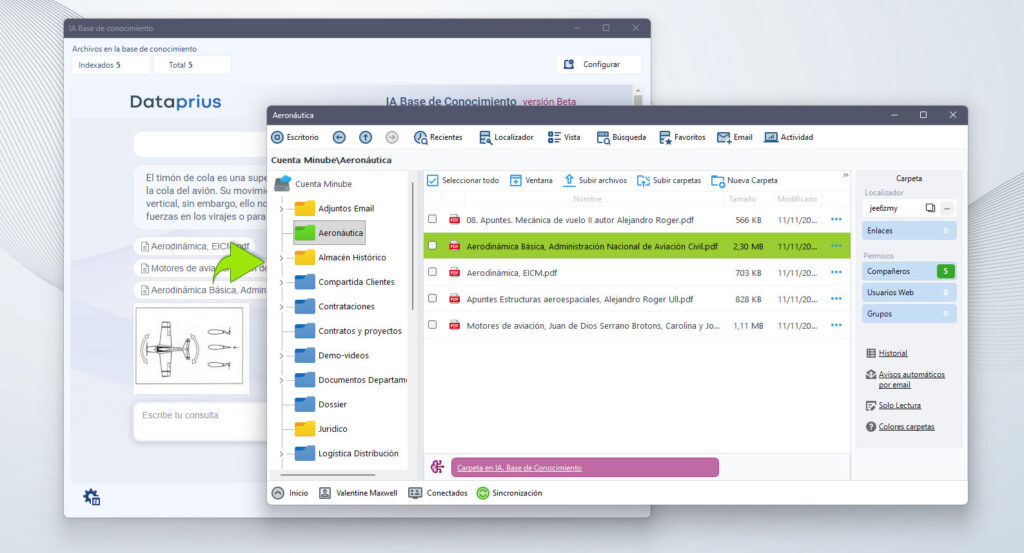Click the Favoritos star icon
The height and width of the screenshot is (553, 1024).
[x=665, y=137]
